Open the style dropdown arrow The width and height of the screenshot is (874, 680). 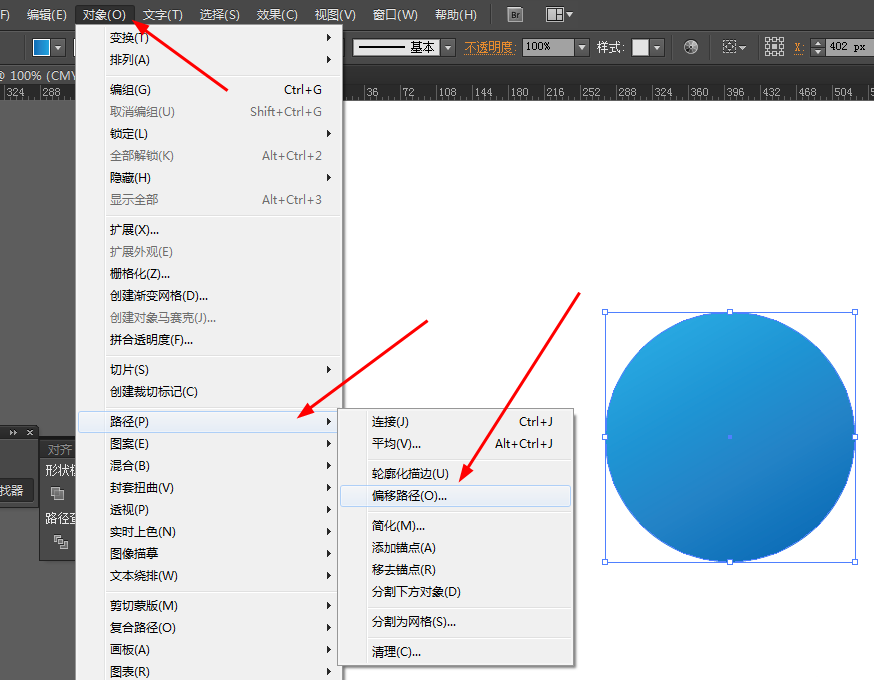[657, 48]
